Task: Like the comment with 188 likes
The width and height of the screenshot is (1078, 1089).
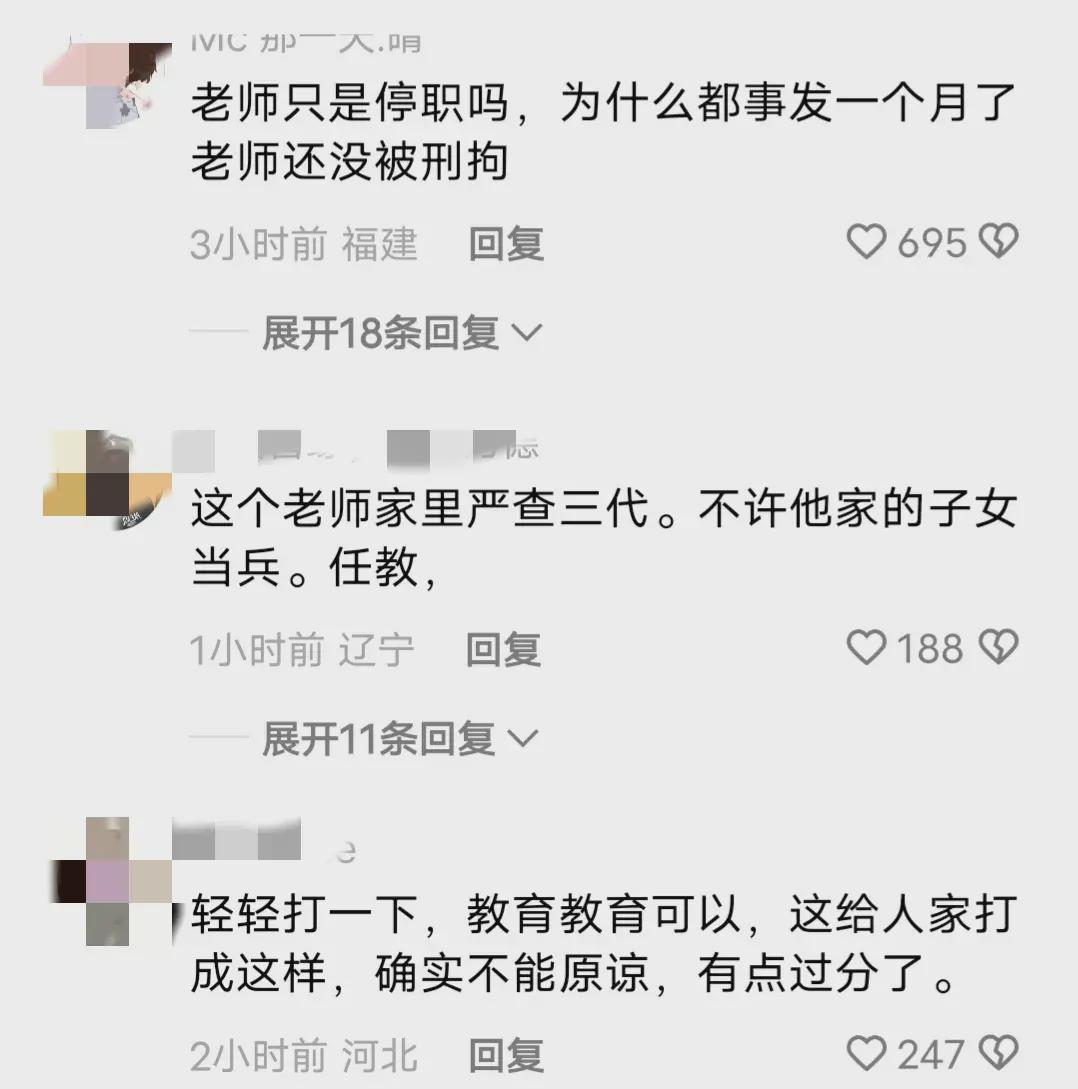Action: tap(866, 647)
